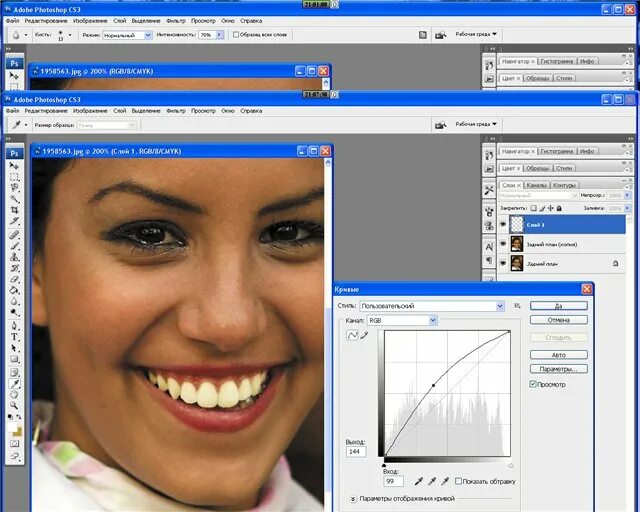Select the Paint Bucket tool
Screen dimensions: 640x512
[x=14, y=290]
